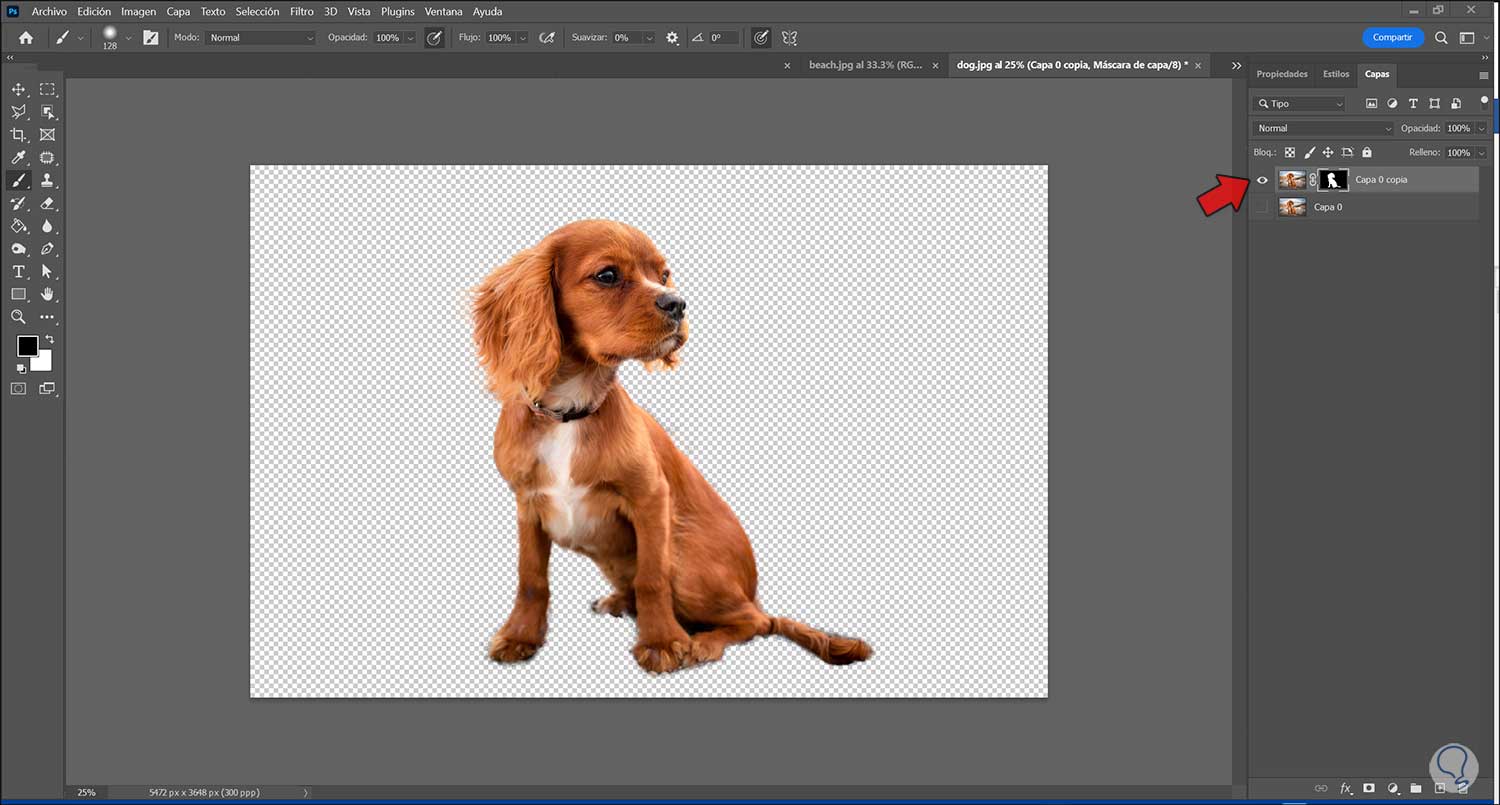Select the layer mask thumbnail of Capa 0 copia
Viewport: 1500px width, 805px height.
tap(1333, 180)
